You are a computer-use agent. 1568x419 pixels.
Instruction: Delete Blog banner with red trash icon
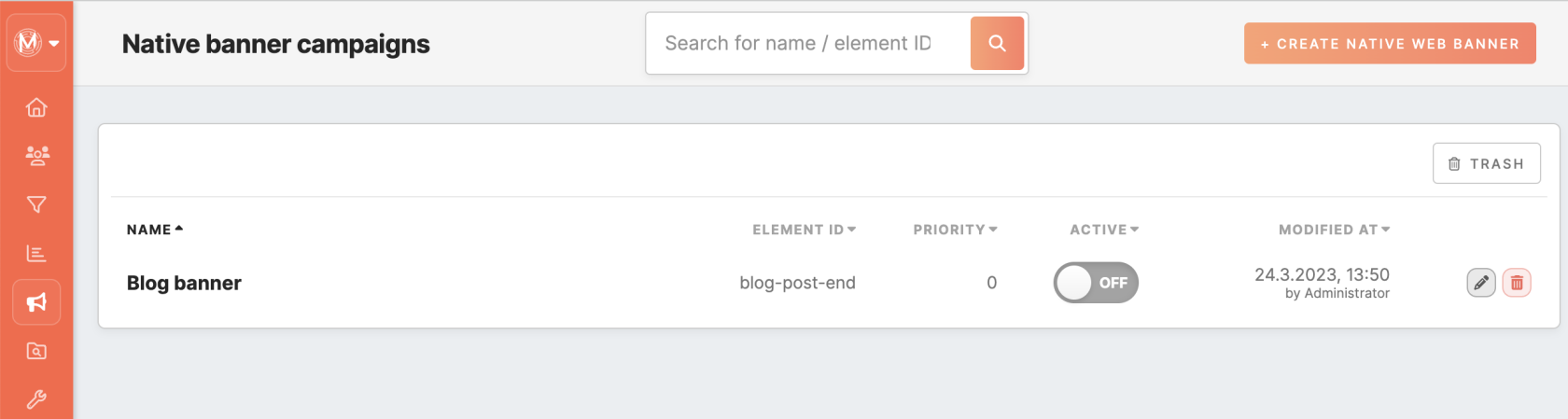point(1517,283)
